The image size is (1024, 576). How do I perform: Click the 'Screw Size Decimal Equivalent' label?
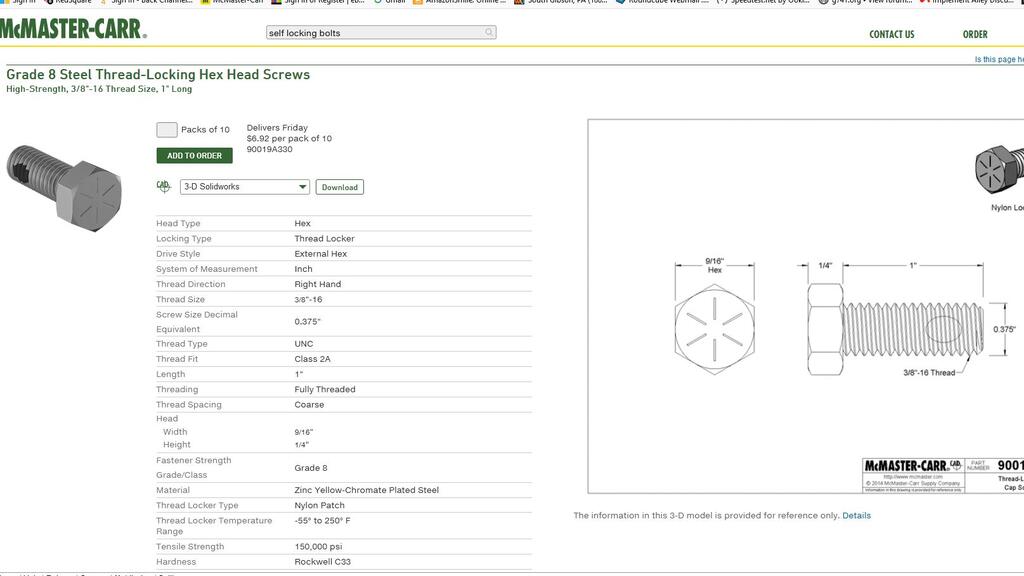coord(197,321)
